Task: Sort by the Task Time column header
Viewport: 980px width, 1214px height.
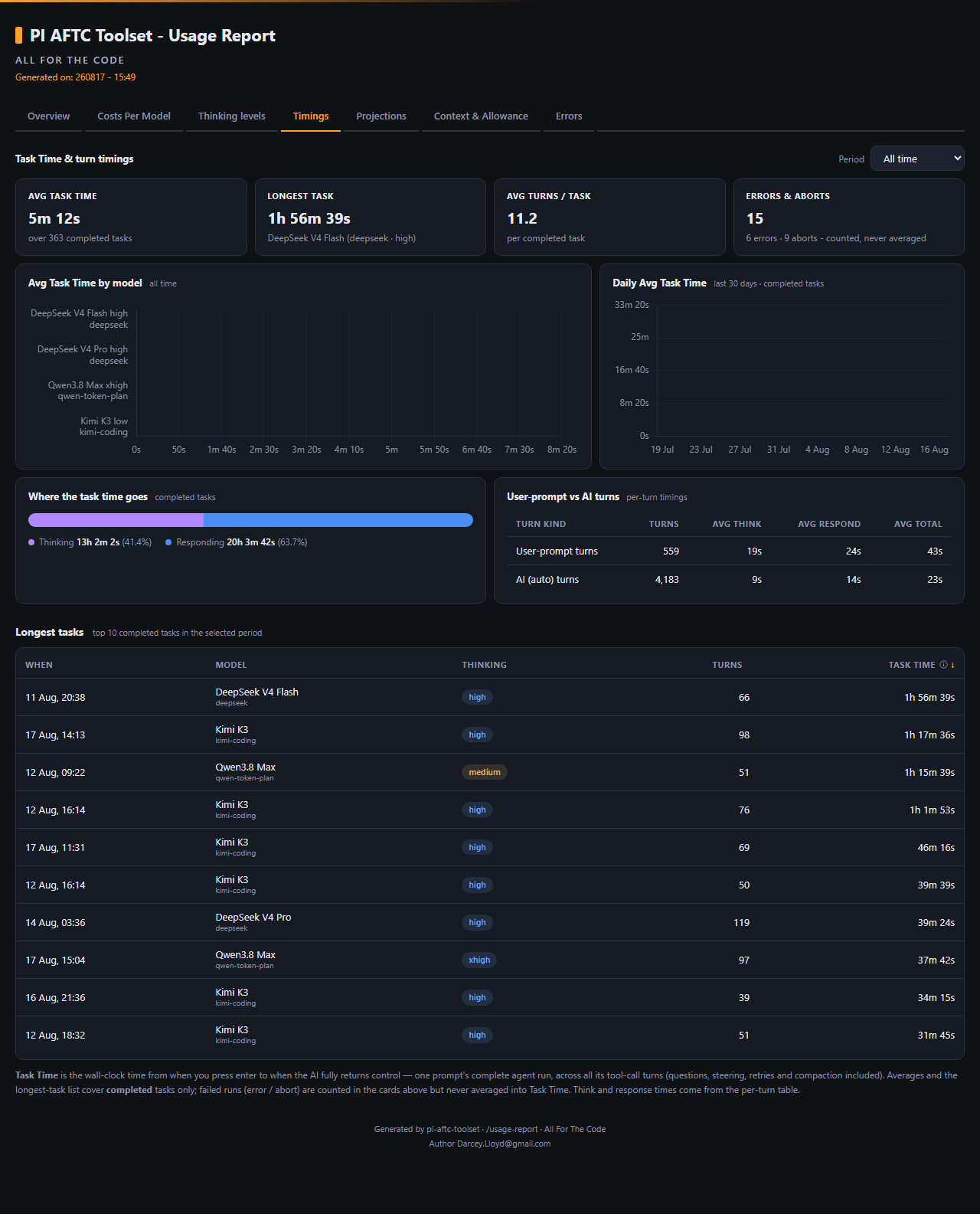Action: [911, 665]
